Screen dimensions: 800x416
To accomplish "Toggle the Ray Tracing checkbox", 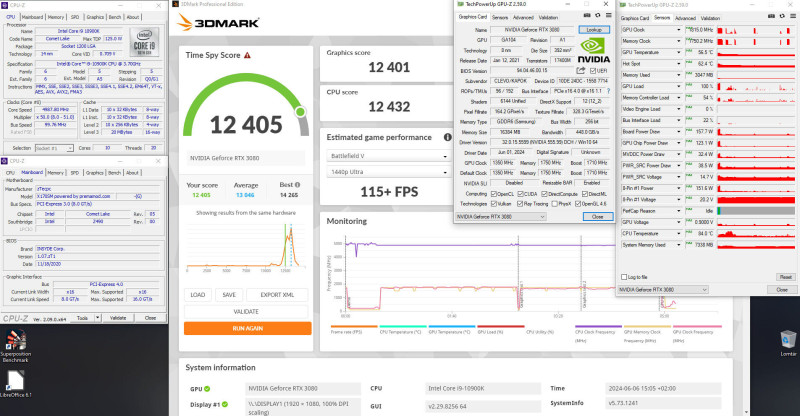I will click(520, 204).
